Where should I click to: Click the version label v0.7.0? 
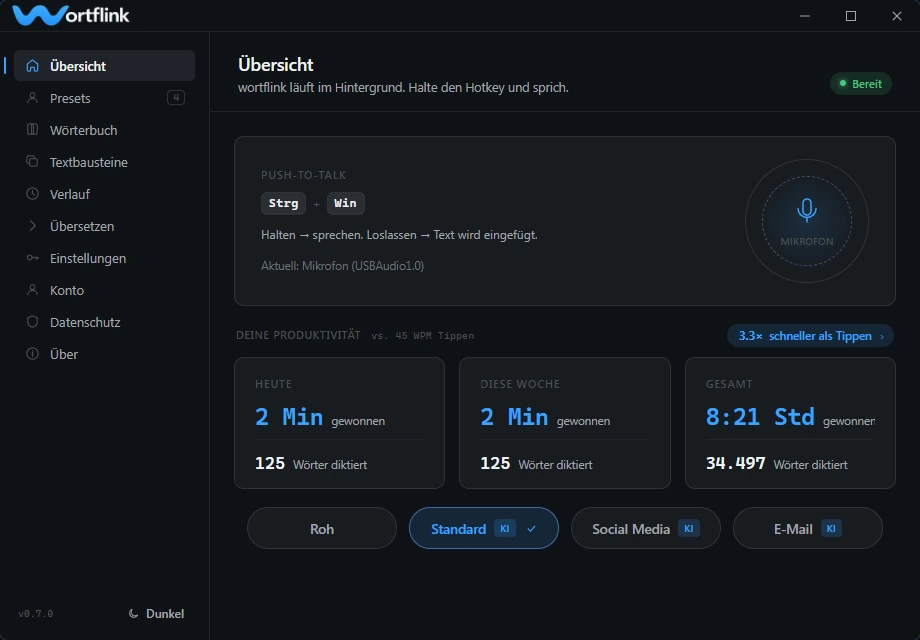[36, 614]
